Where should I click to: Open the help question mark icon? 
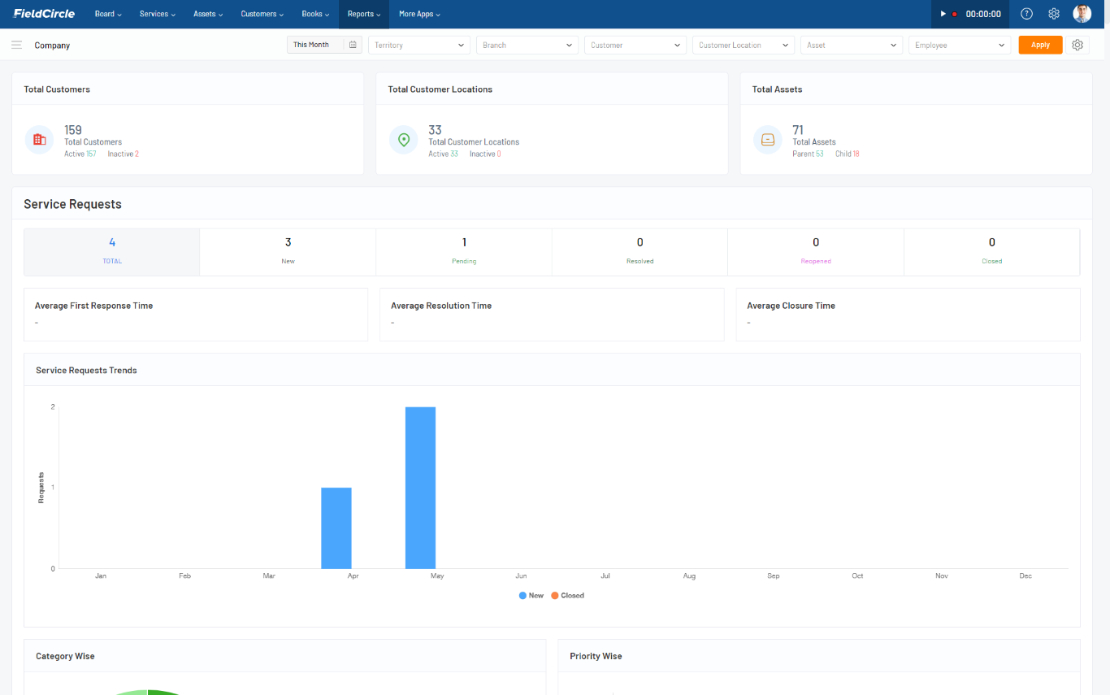[1026, 13]
